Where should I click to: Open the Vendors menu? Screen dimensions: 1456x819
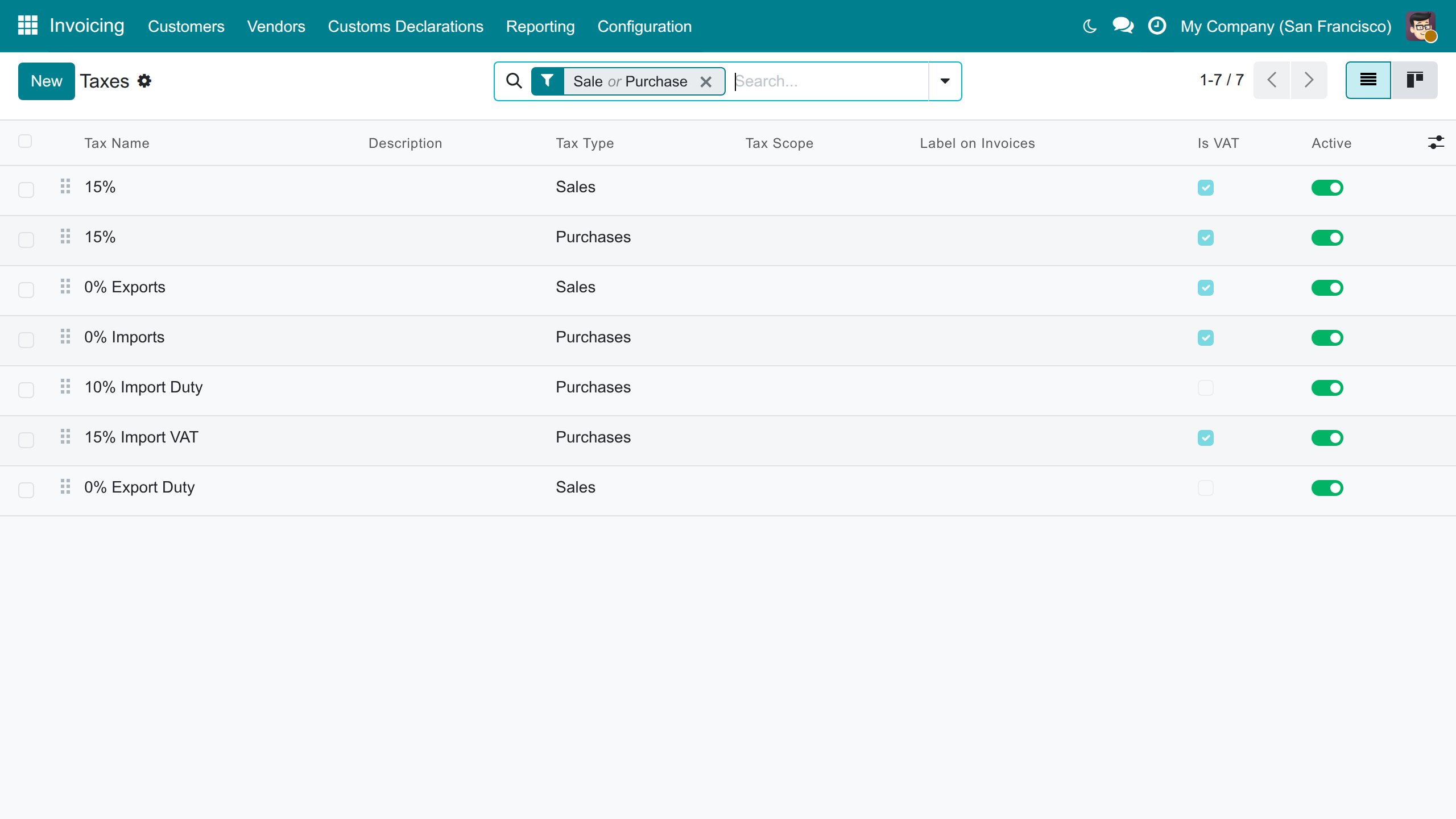[276, 26]
